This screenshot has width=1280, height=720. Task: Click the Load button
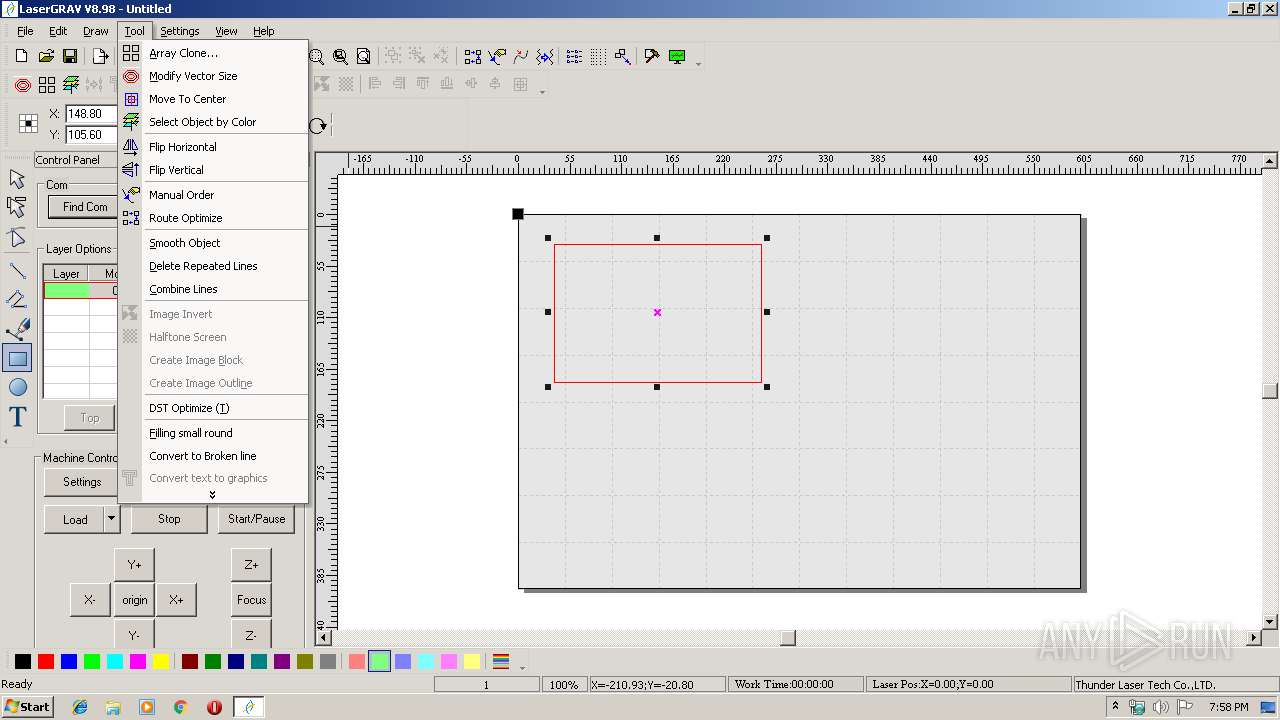click(x=75, y=519)
